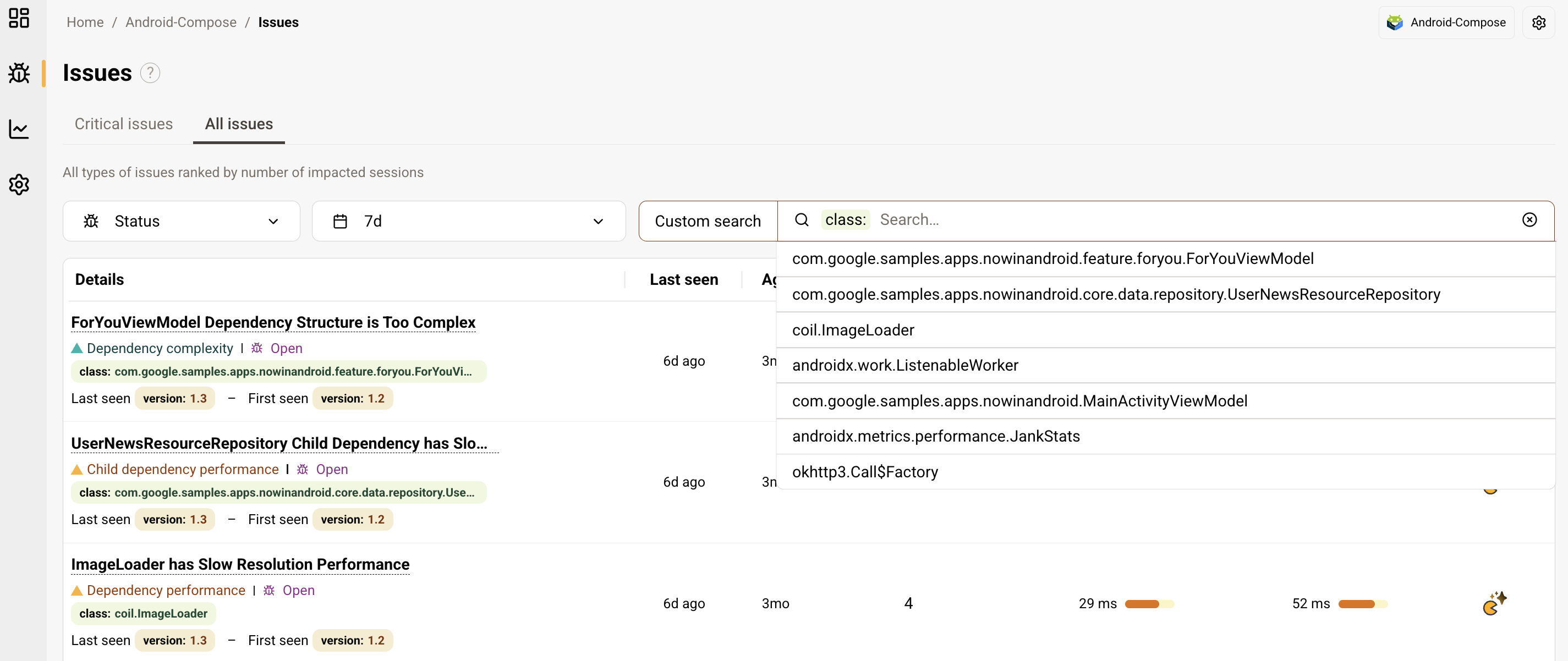Select the All issues tab
This screenshot has height=661, width=1568.
tap(239, 124)
